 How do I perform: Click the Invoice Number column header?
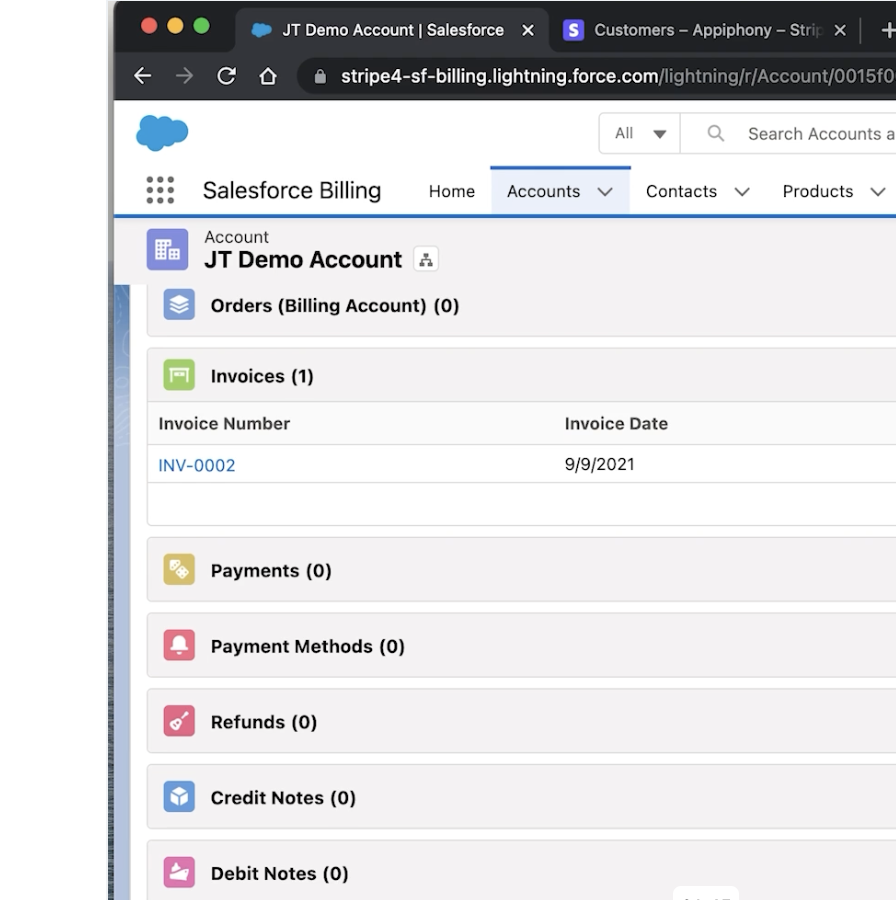click(x=224, y=423)
